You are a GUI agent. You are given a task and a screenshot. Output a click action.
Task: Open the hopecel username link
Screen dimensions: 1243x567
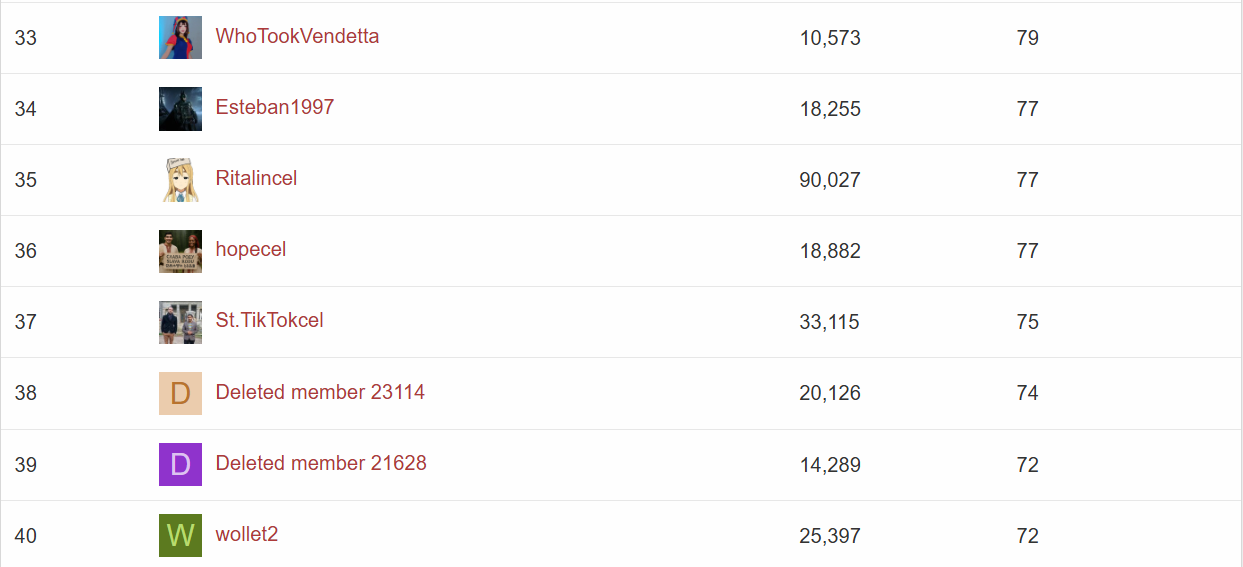(x=251, y=249)
